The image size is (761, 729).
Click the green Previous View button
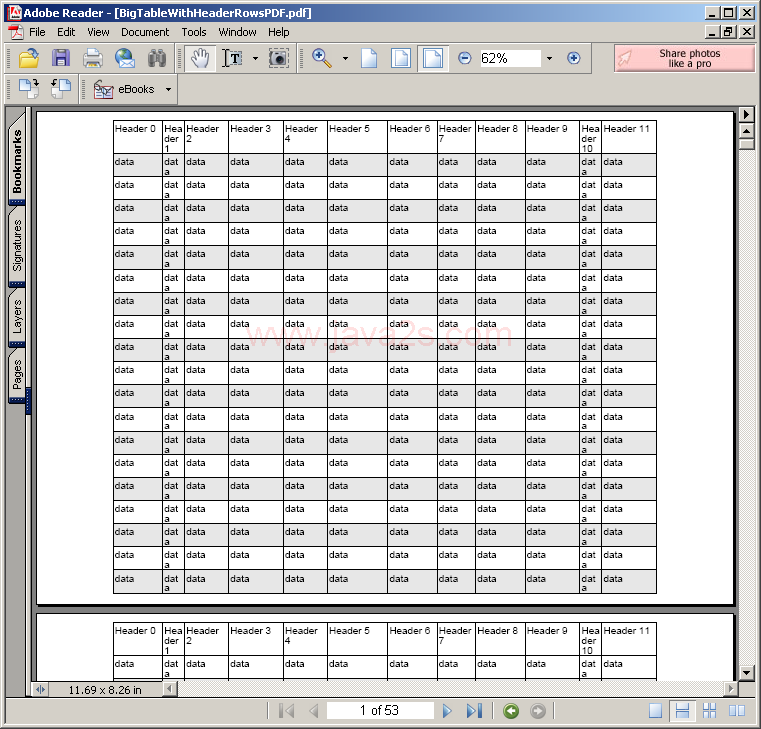click(x=511, y=711)
